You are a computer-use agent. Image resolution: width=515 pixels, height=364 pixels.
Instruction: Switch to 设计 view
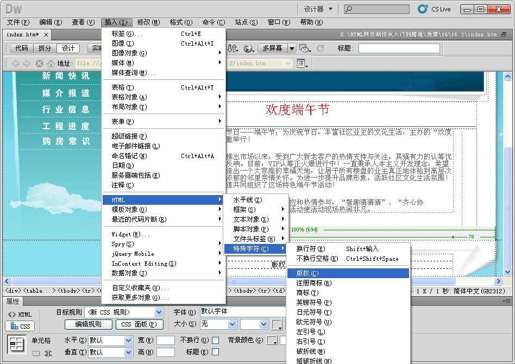pos(68,48)
